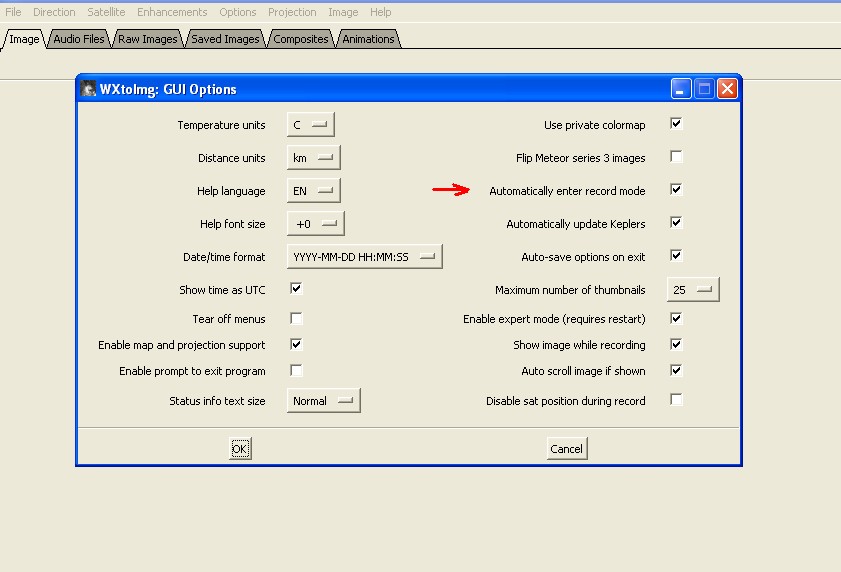
Task: Open the Enhancements menu
Action: pos(172,12)
